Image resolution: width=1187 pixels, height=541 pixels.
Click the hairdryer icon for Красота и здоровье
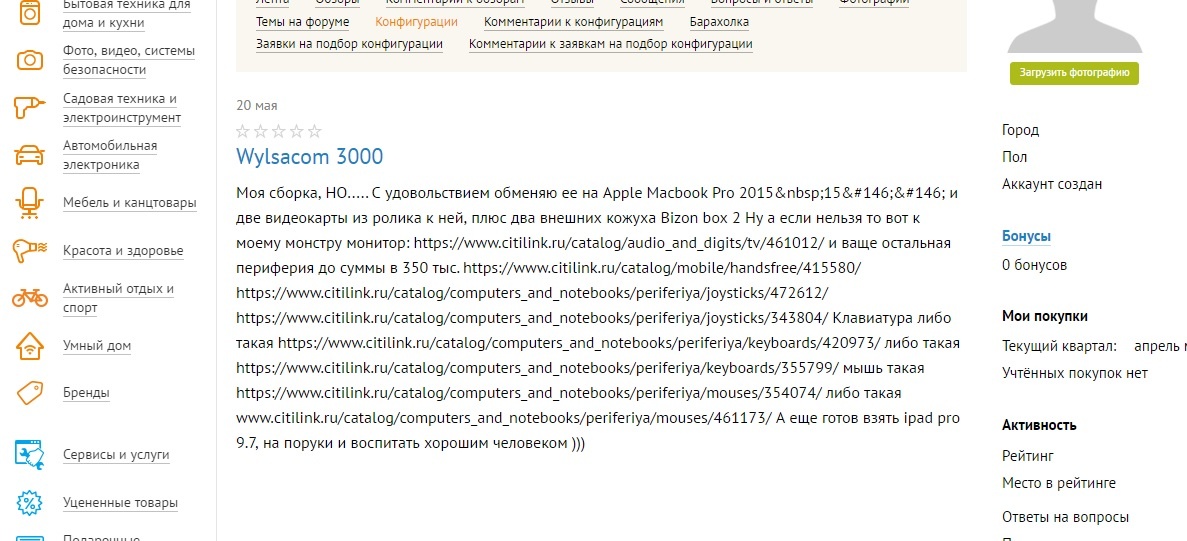click(30, 250)
